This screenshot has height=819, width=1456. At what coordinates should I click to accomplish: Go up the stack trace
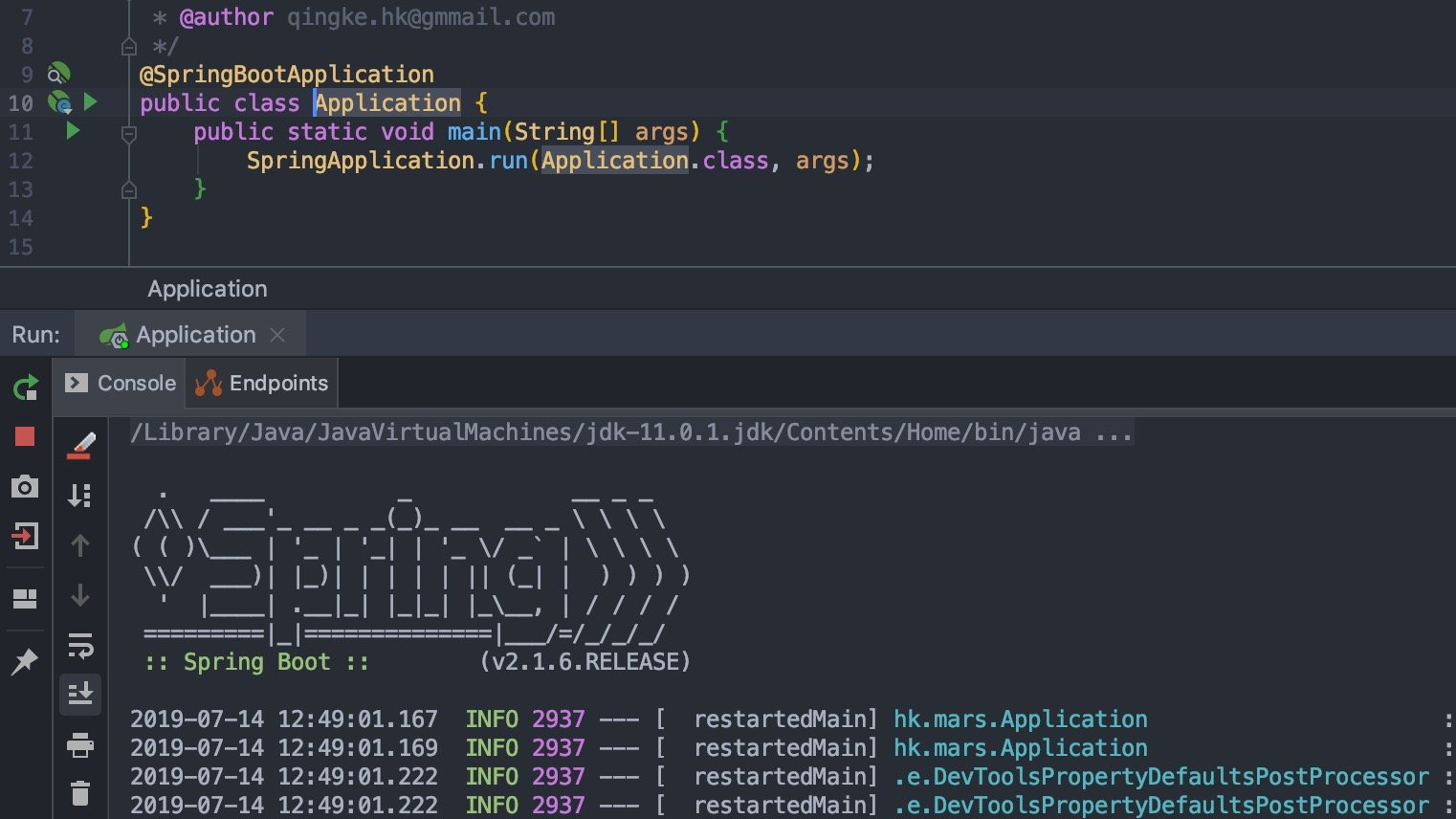pyautogui.click(x=80, y=545)
